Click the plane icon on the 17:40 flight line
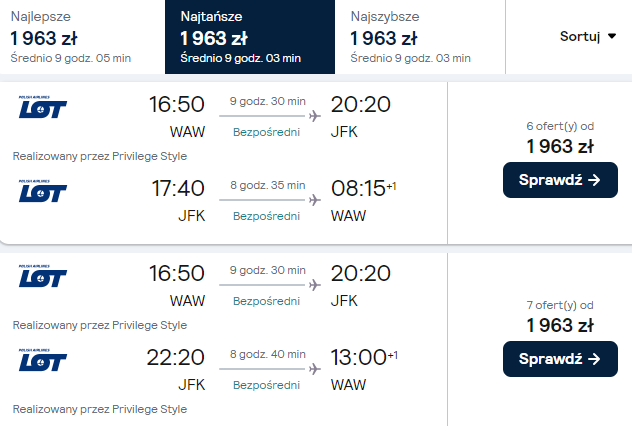The width and height of the screenshot is (632, 426). coord(315,199)
